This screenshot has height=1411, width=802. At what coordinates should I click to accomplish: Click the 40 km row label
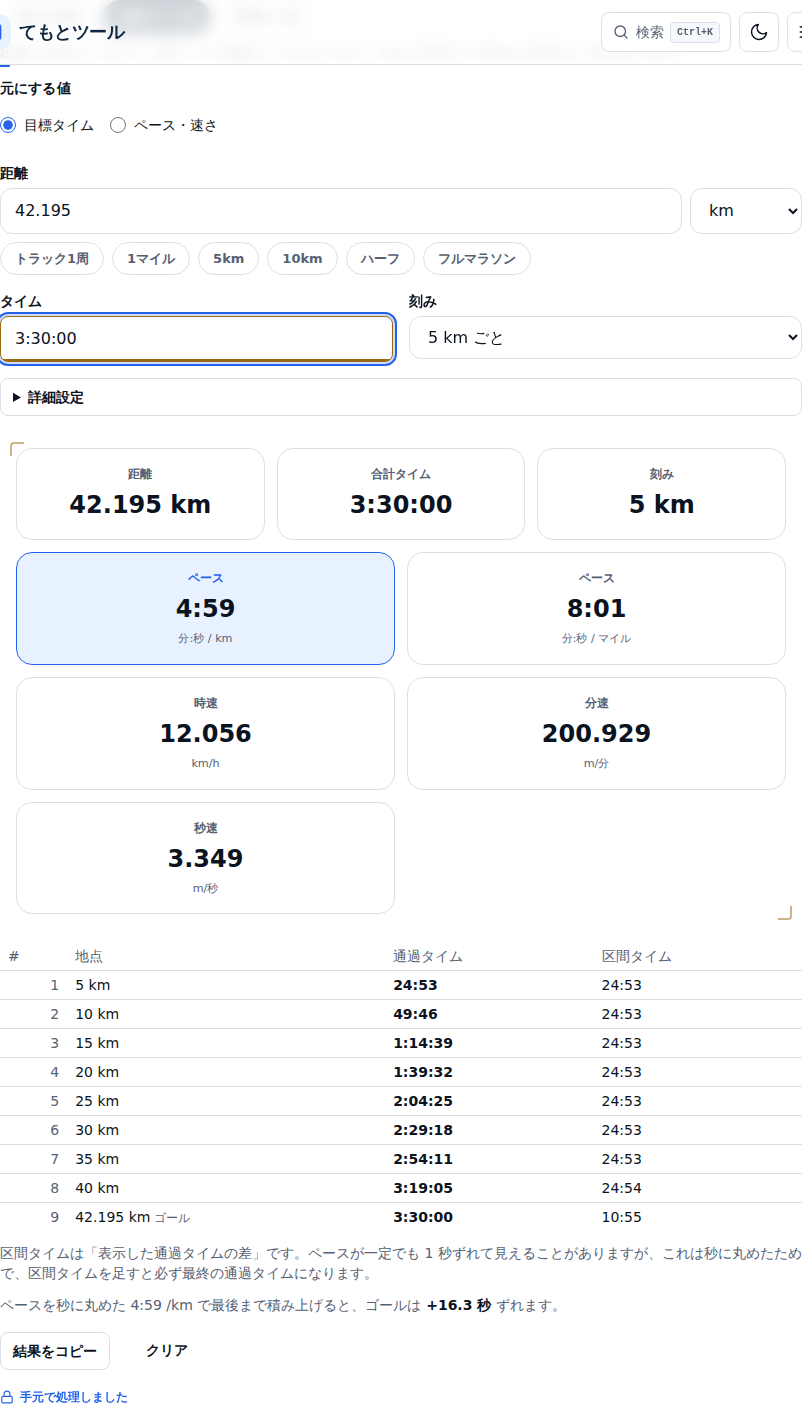click(97, 1188)
